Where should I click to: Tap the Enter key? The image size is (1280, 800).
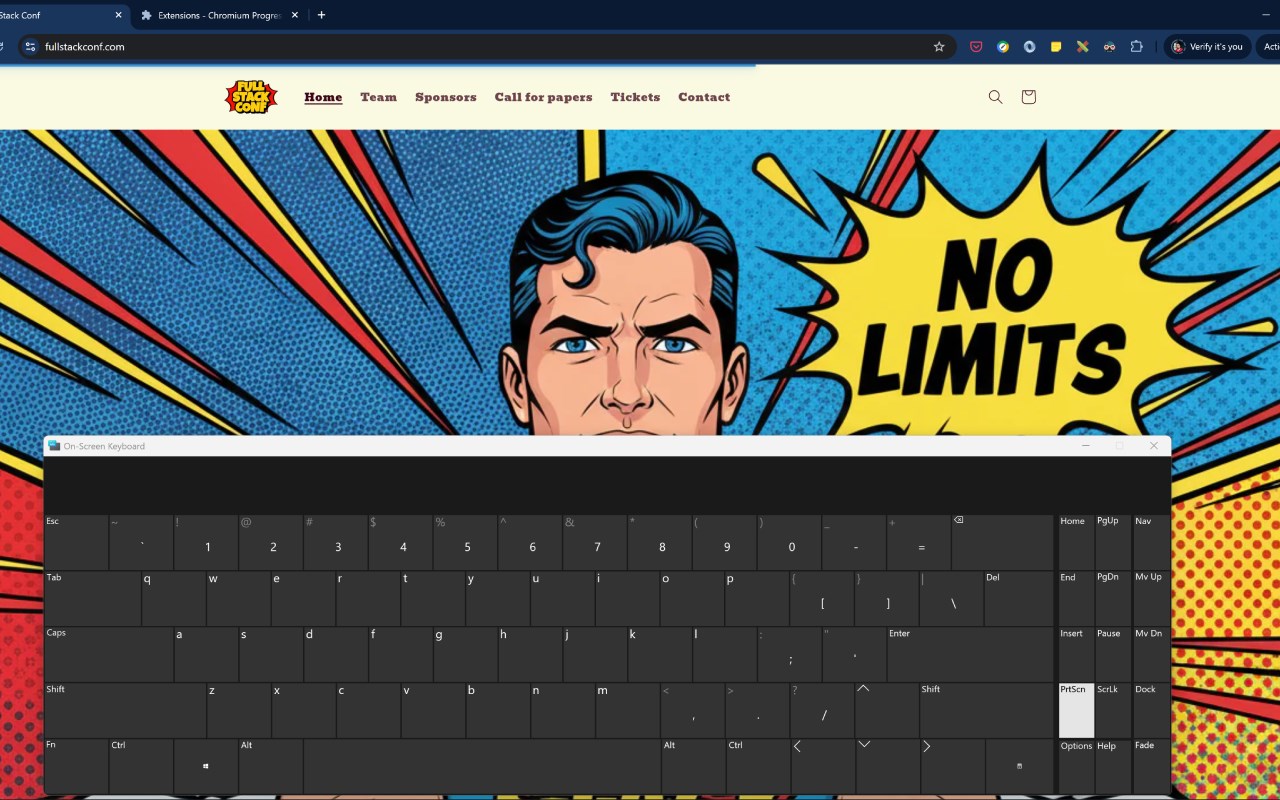970,654
